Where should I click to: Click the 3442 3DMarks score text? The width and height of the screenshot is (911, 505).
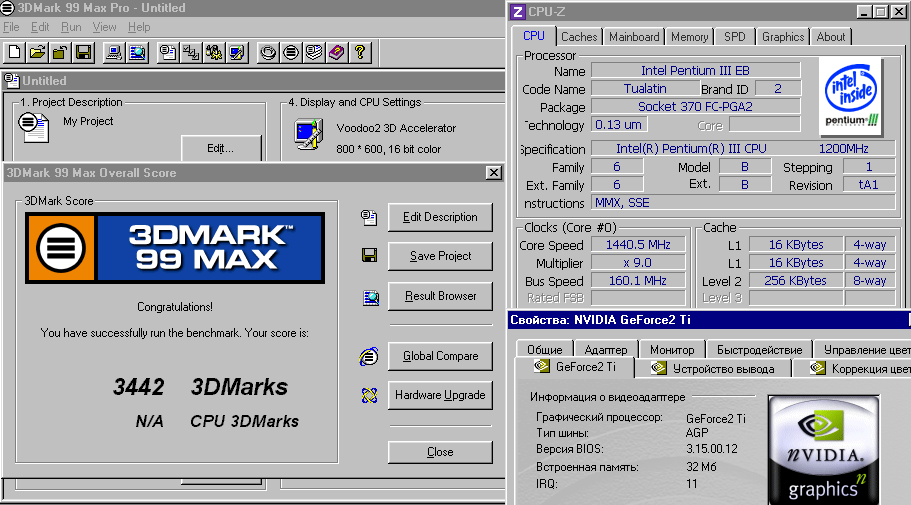click(x=200, y=387)
